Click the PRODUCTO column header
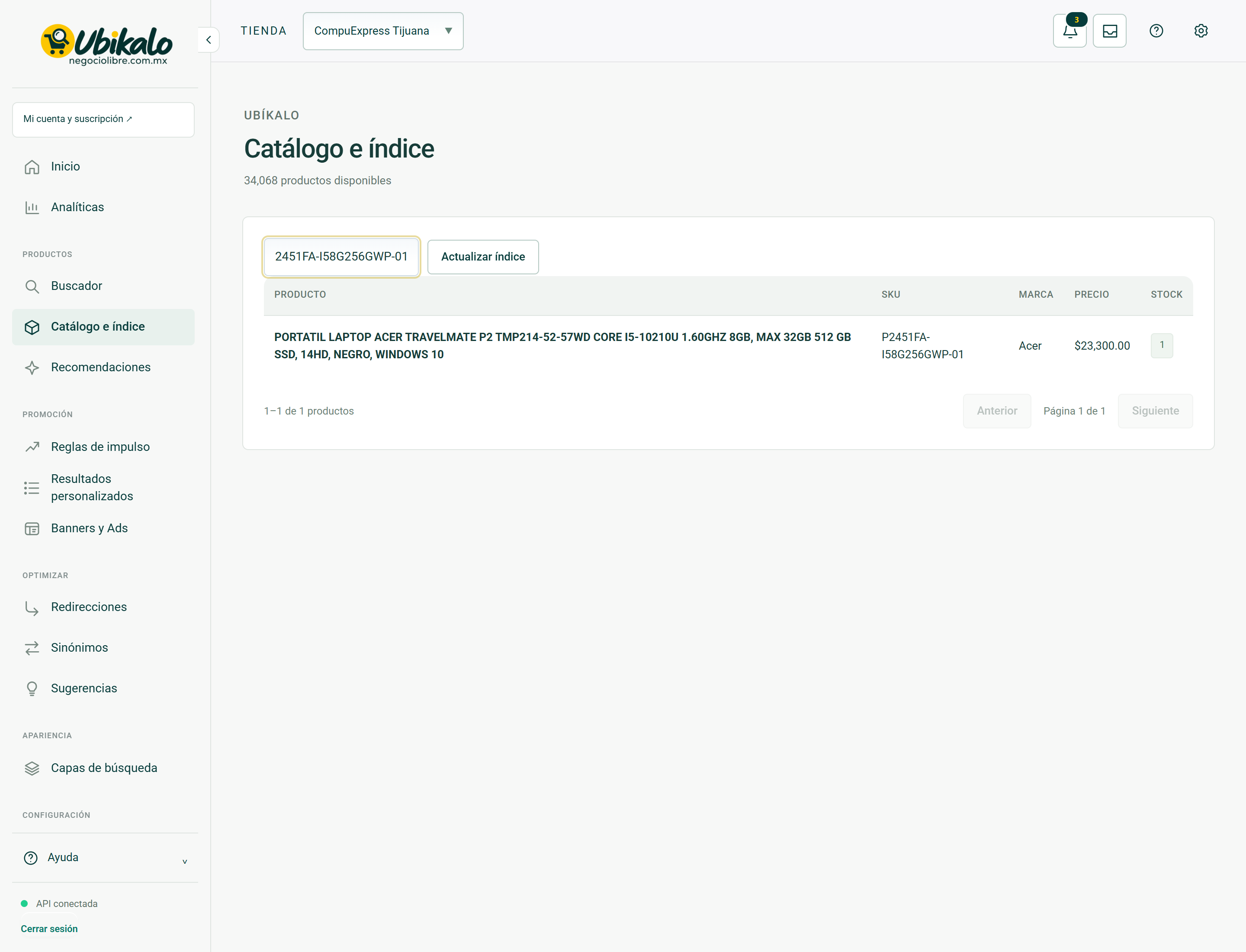The width and height of the screenshot is (1246, 952). (300, 295)
